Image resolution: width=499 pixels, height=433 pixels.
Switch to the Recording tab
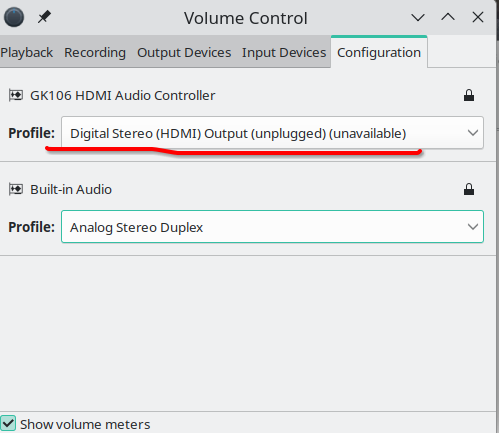(x=95, y=52)
